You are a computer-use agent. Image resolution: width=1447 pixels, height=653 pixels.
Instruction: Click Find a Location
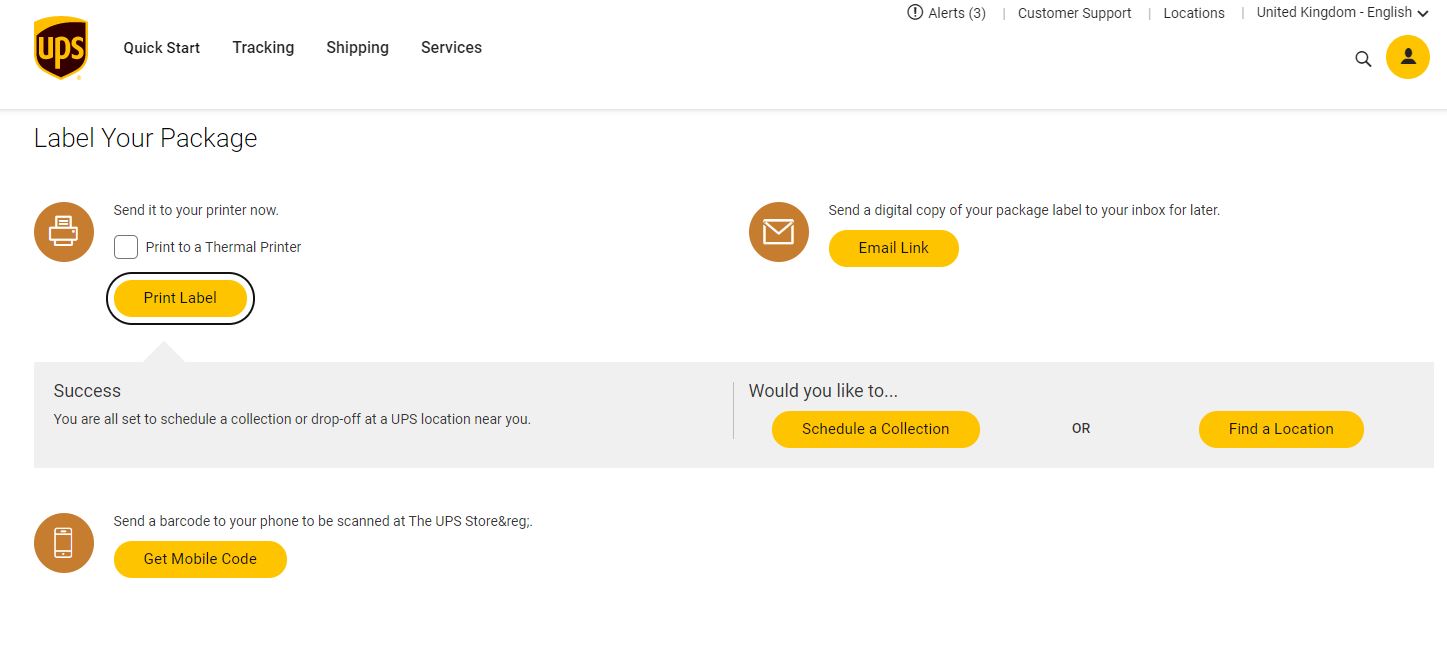tap(1280, 428)
